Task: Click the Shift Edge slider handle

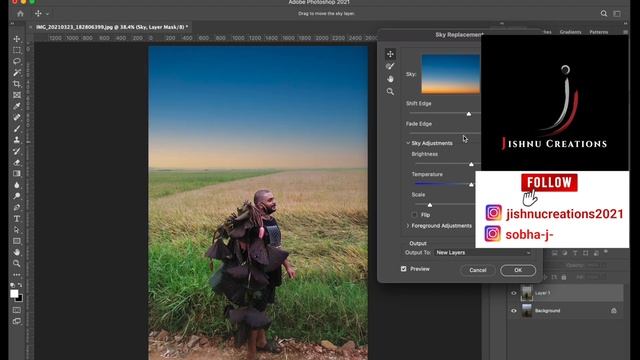Action: coord(469,114)
